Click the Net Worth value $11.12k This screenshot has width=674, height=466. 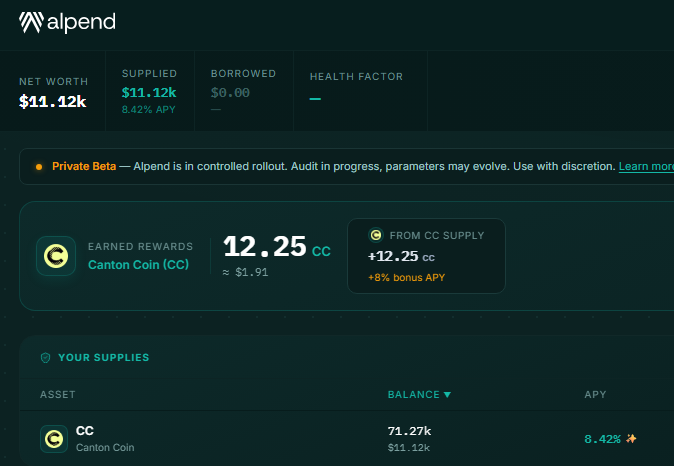53,101
